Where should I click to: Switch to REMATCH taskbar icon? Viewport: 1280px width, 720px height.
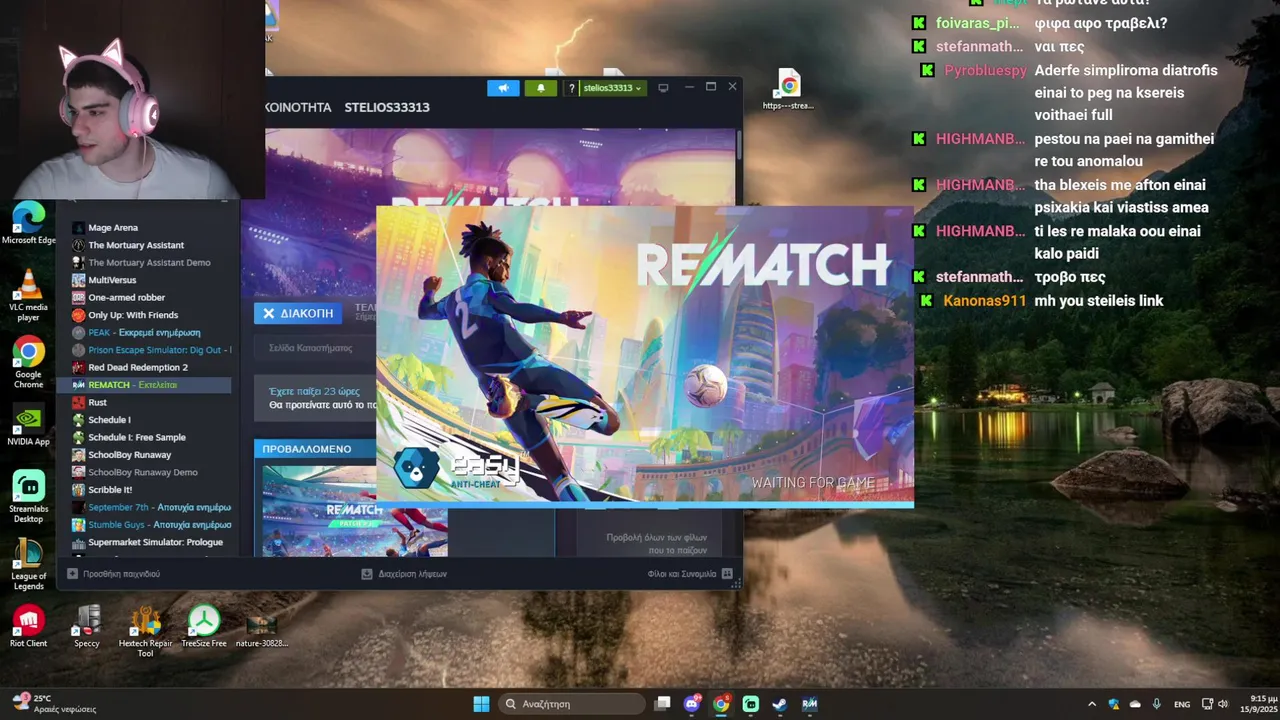point(810,704)
